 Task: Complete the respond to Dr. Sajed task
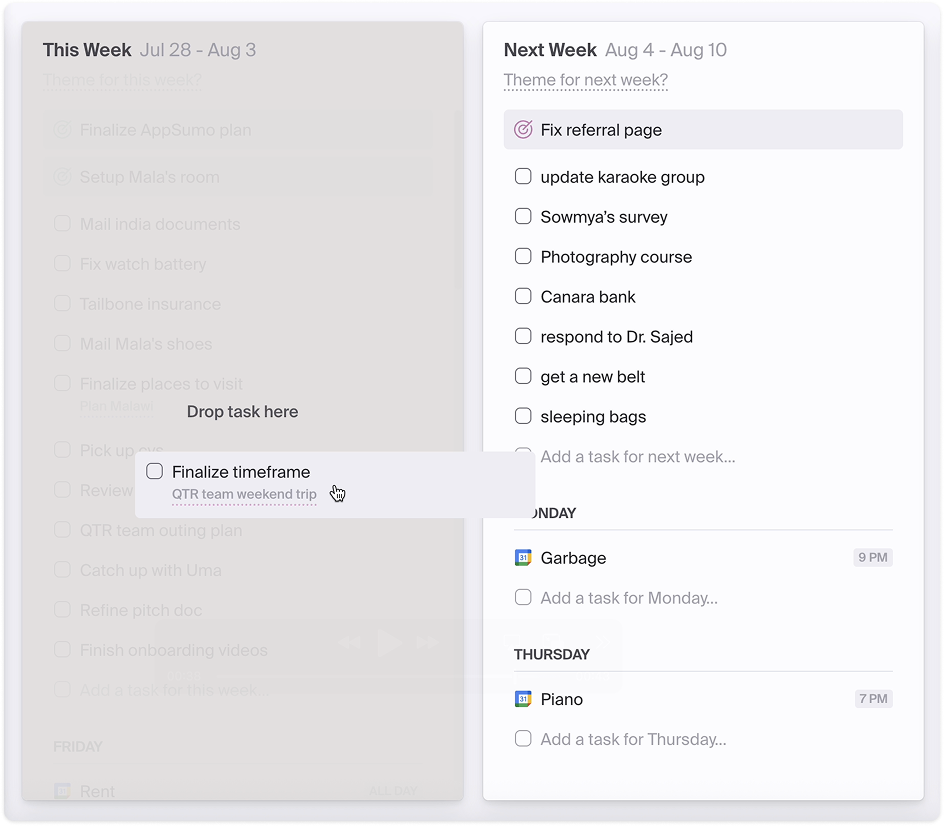pyautogui.click(x=523, y=337)
